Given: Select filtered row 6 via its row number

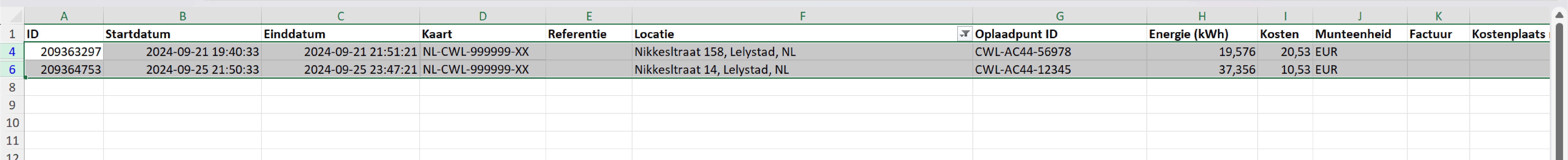Looking at the screenshot, I should tap(12, 69).
